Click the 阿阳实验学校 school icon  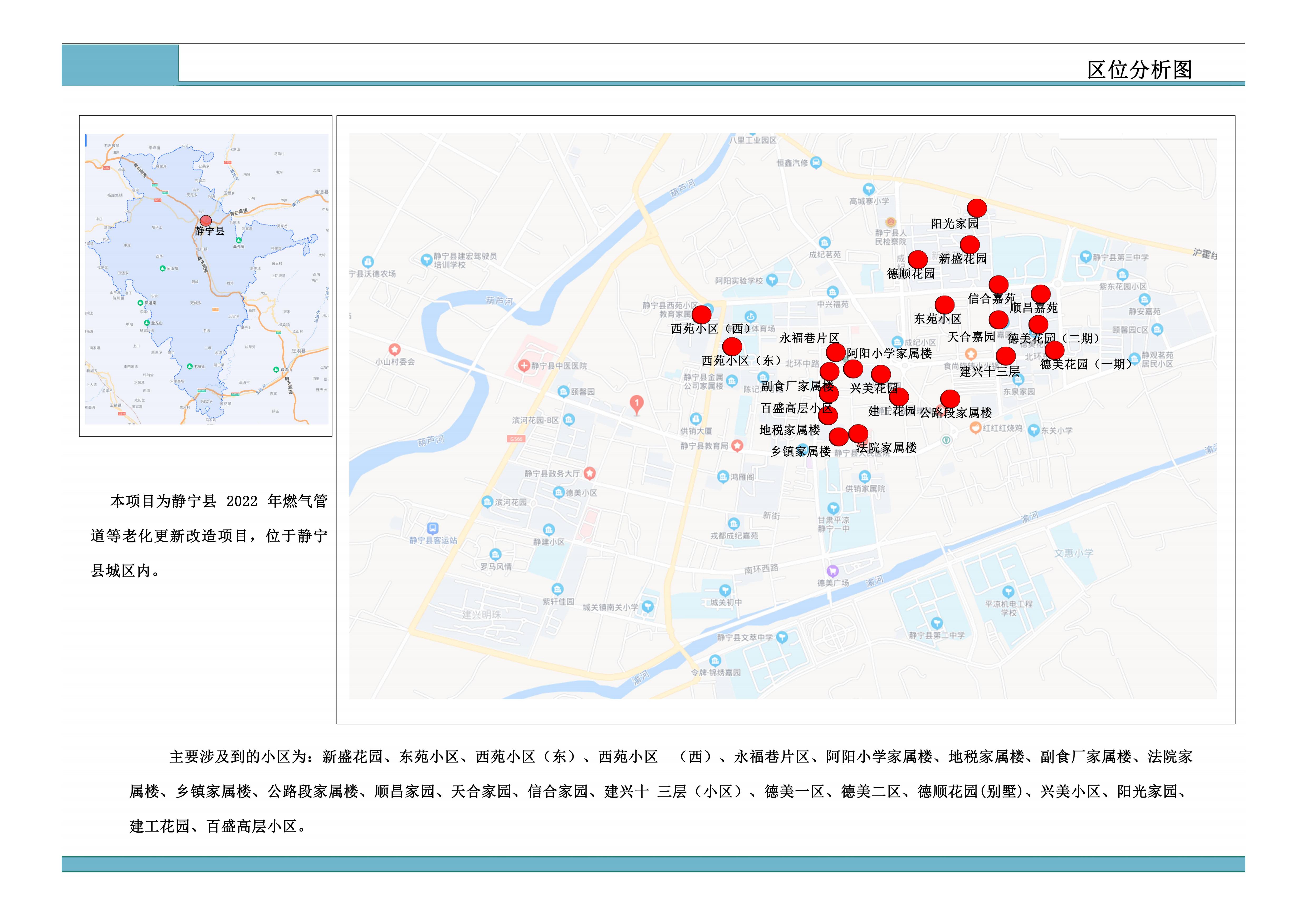coord(772,280)
